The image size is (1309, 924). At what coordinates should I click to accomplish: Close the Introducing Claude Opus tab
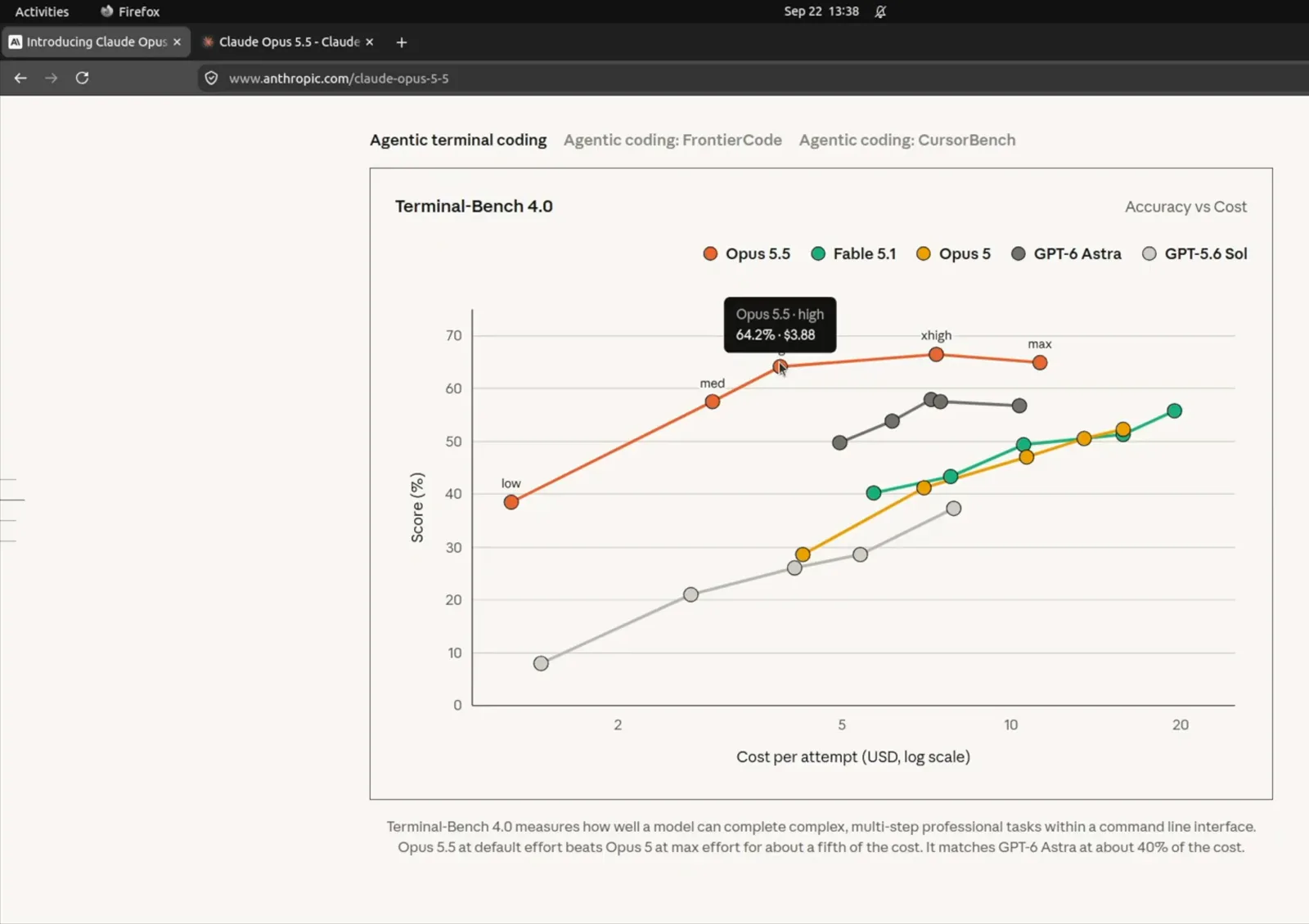[x=177, y=42]
